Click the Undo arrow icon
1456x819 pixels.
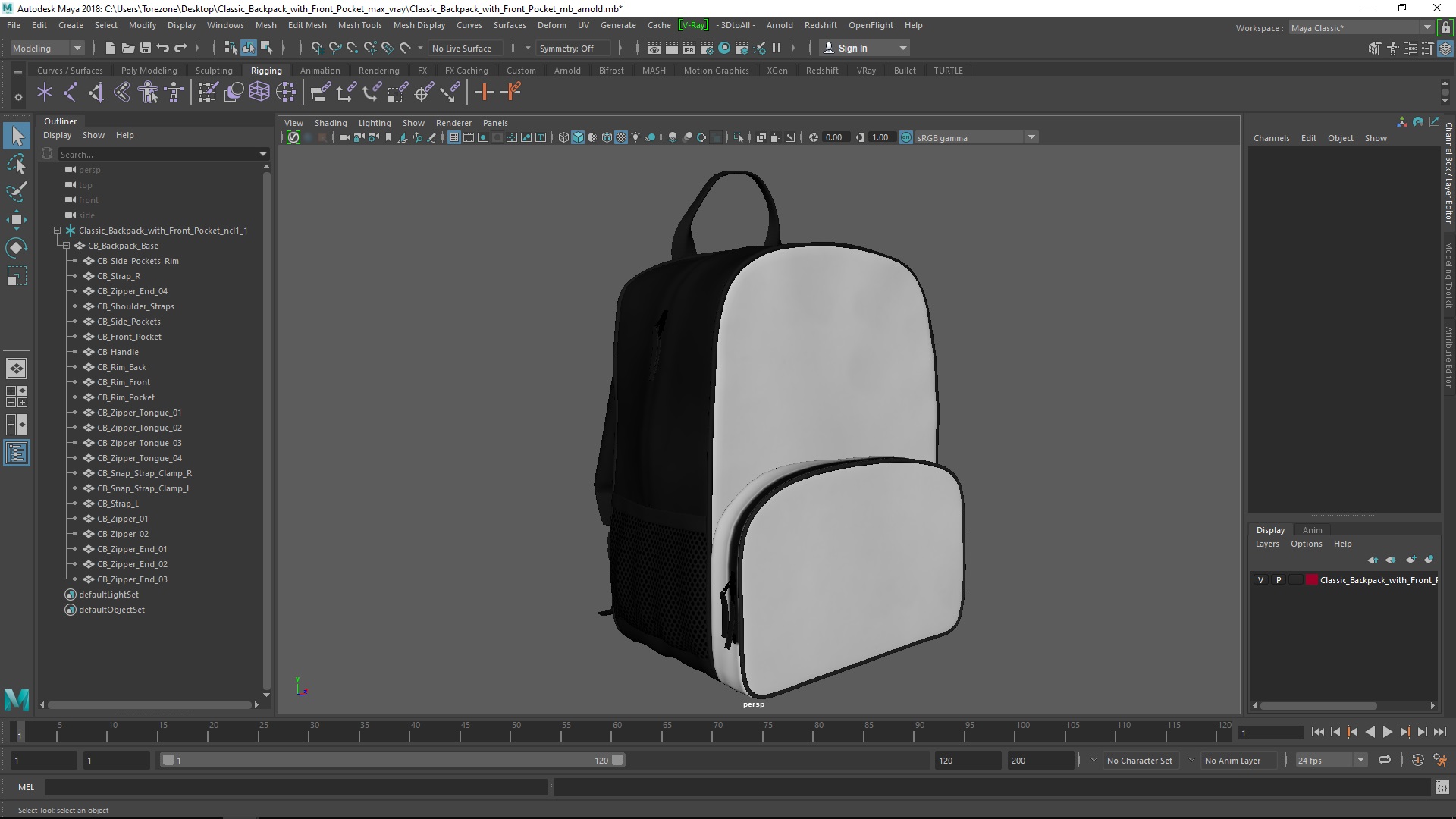(x=163, y=48)
